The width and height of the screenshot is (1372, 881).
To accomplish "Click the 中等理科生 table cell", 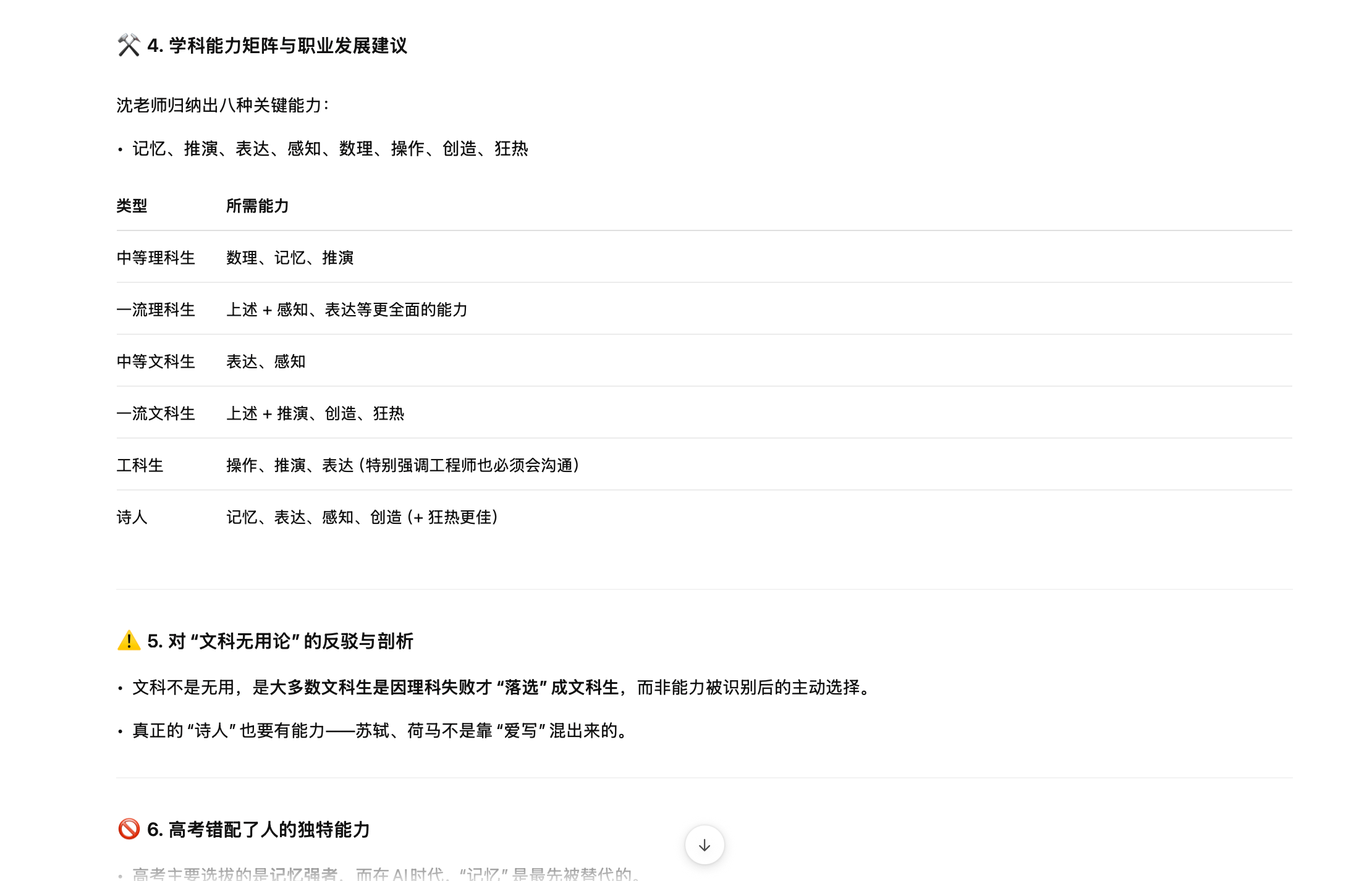I will click(x=156, y=258).
